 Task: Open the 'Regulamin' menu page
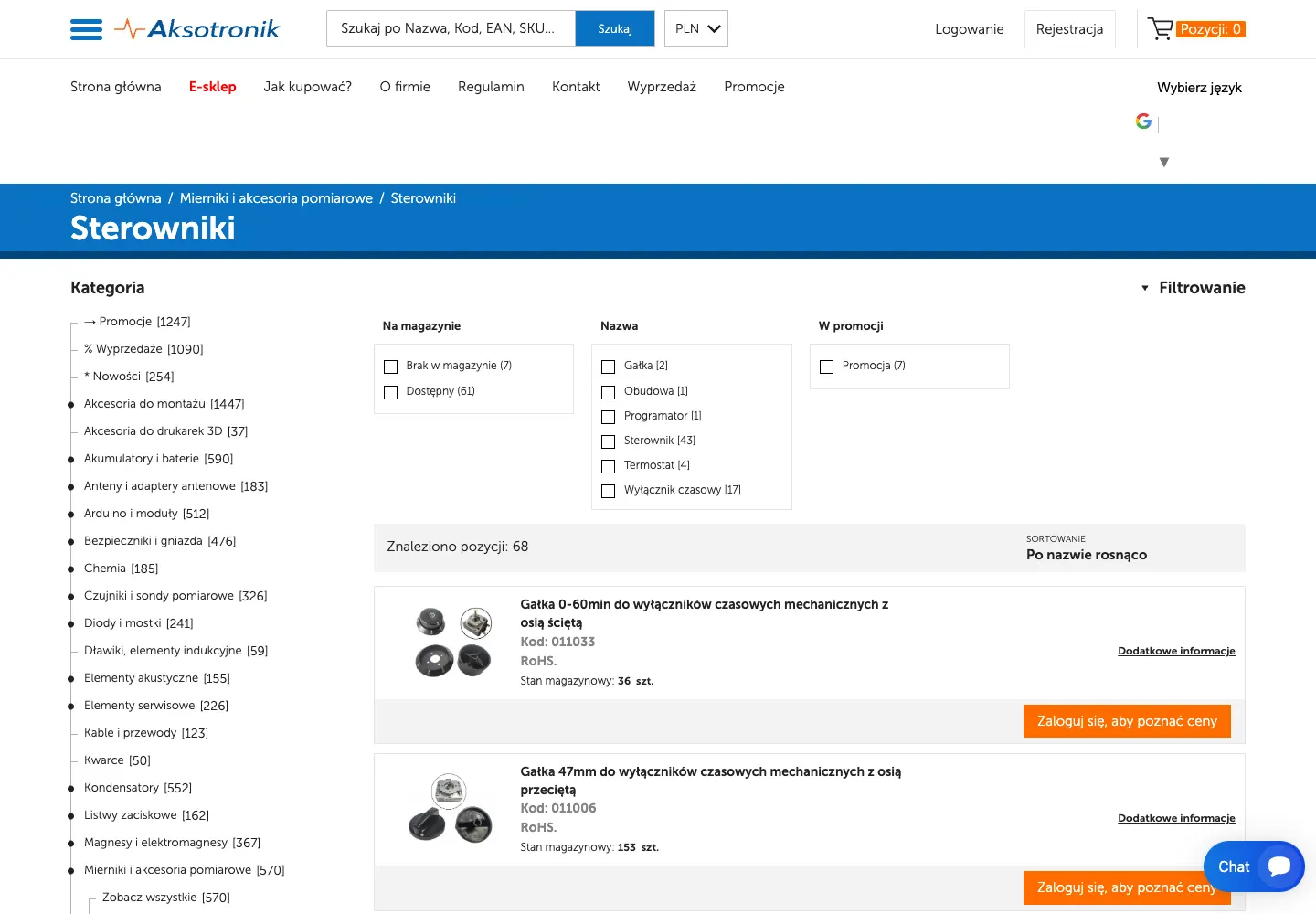[x=491, y=87]
